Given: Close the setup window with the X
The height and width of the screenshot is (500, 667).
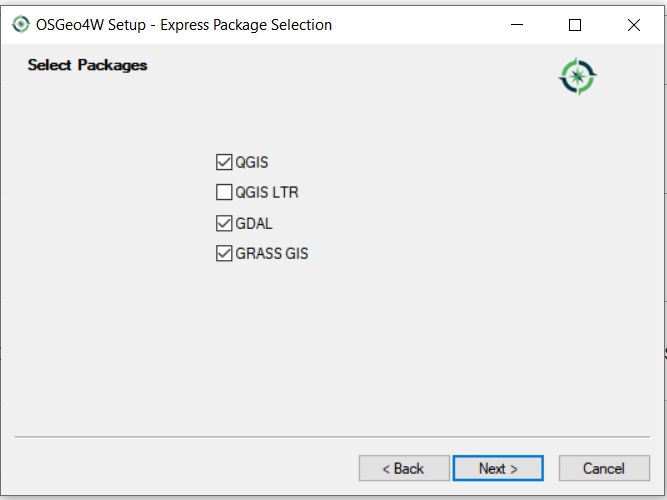Looking at the screenshot, I should pos(633,25).
